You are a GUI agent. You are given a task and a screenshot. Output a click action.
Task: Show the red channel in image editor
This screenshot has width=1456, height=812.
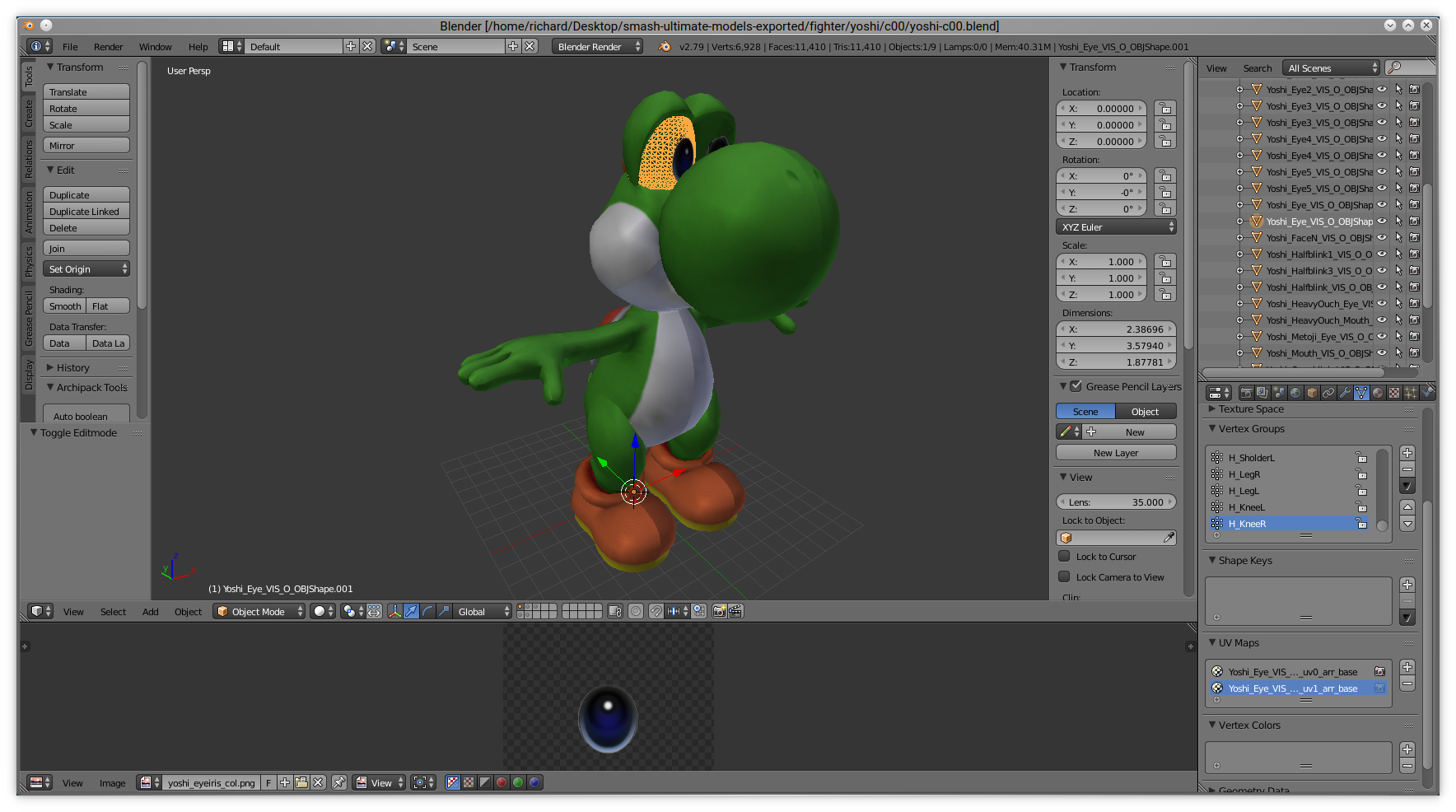pos(502,782)
